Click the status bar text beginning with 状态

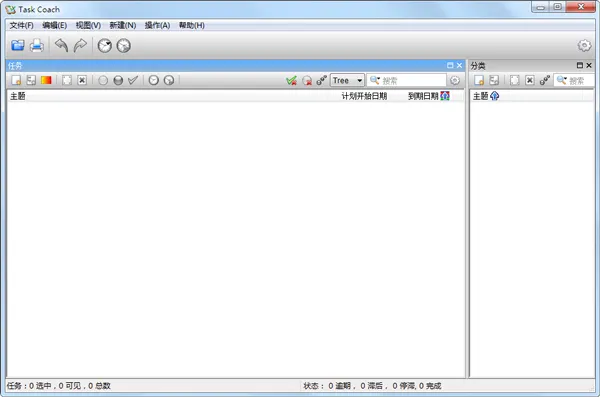(x=372, y=386)
